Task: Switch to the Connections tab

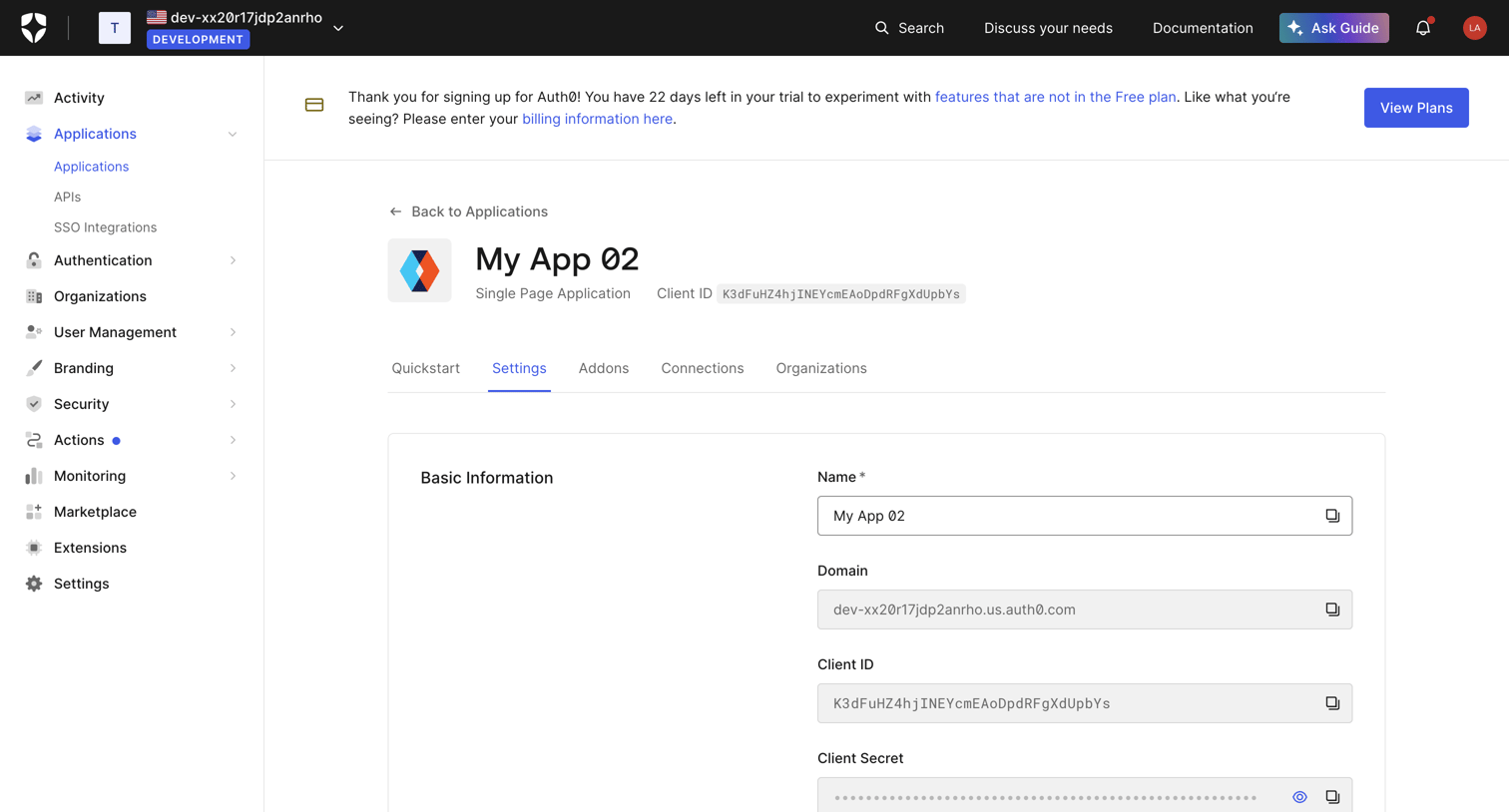Action: 703,368
